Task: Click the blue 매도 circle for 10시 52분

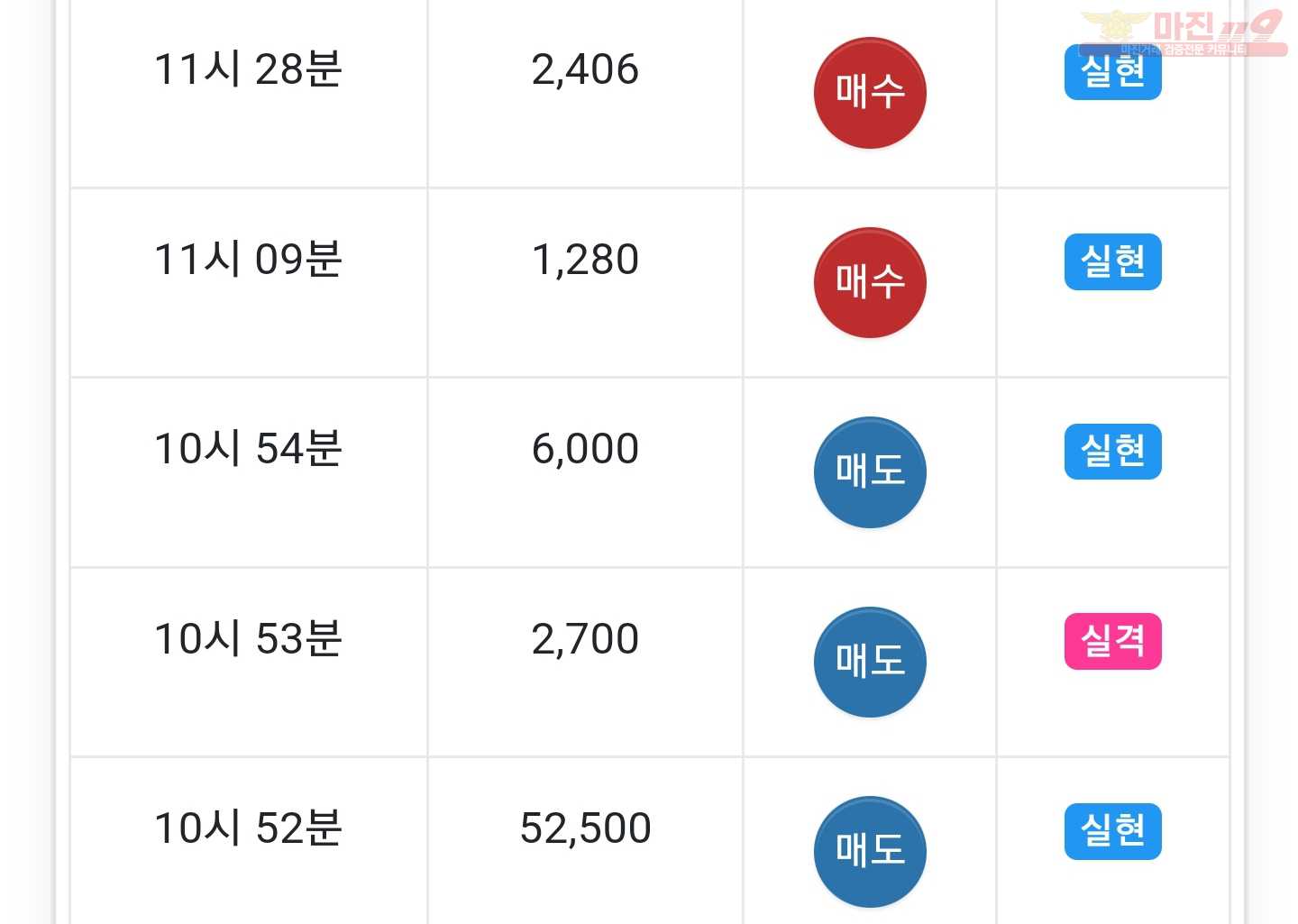Action: [870, 852]
